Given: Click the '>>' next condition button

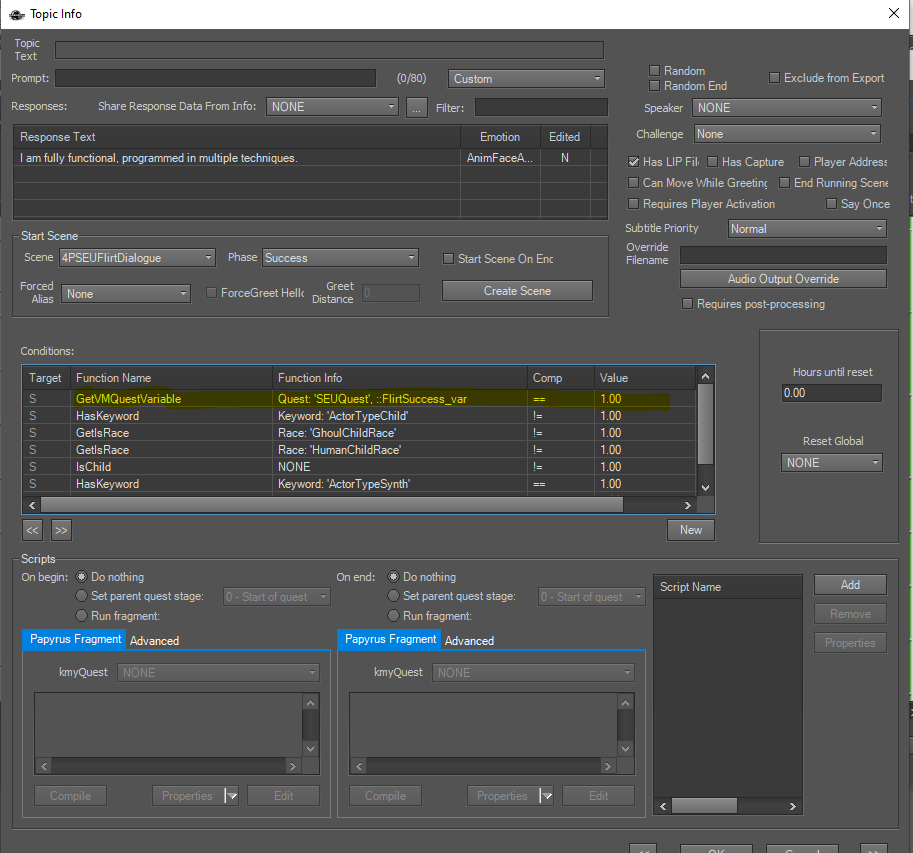Looking at the screenshot, I should (x=61, y=530).
